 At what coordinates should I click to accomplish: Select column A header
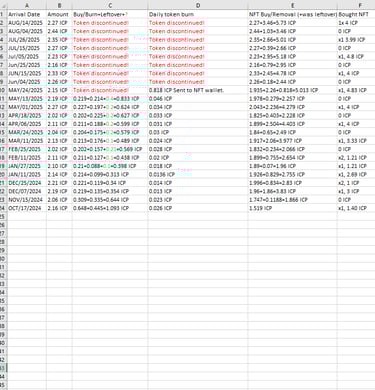tap(27, 5)
